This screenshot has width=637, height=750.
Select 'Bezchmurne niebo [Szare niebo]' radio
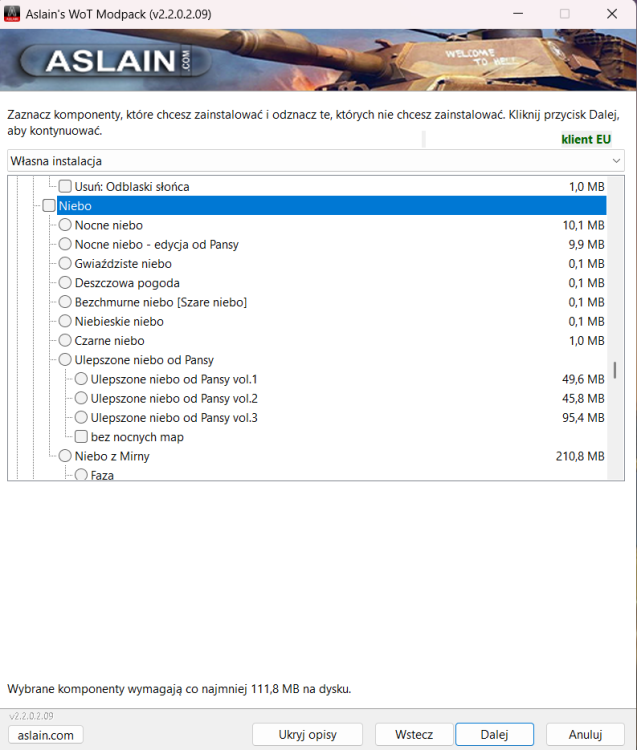[x=65, y=302]
